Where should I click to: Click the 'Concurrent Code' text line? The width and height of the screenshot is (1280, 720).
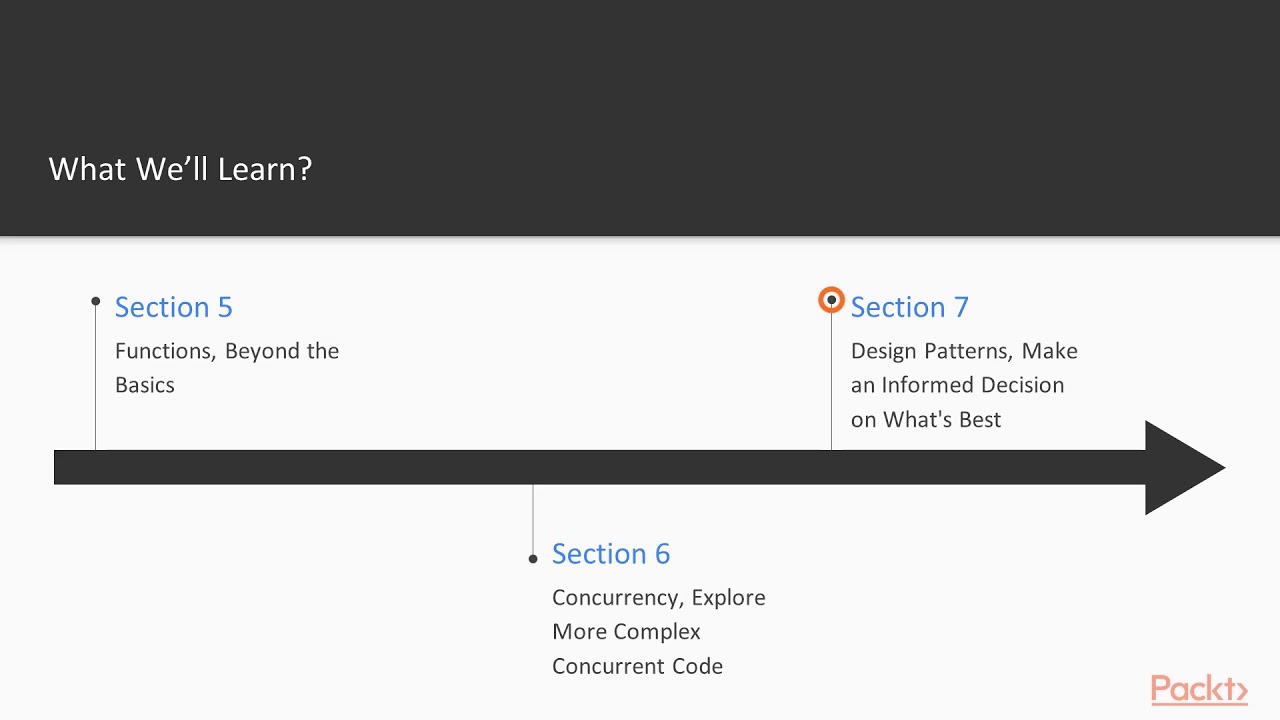coord(637,666)
